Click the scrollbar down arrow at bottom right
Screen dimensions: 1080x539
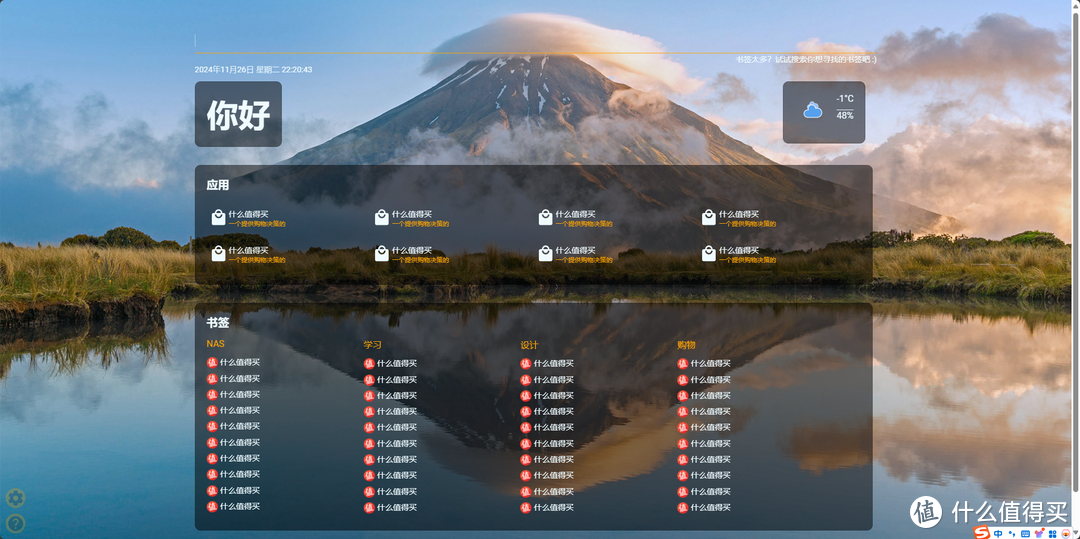1076,533
